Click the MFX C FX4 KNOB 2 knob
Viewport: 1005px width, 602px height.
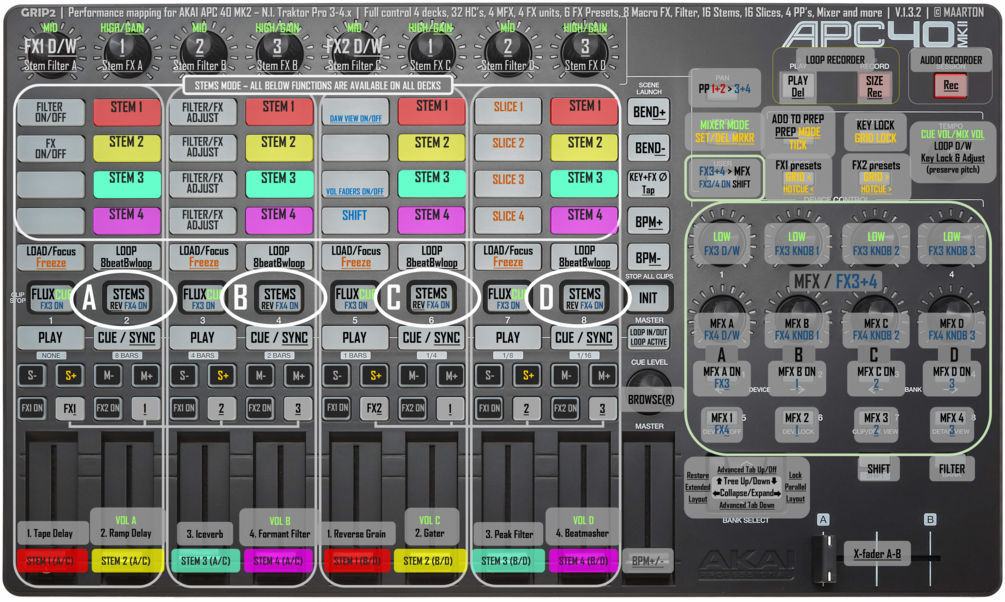(876, 328)
